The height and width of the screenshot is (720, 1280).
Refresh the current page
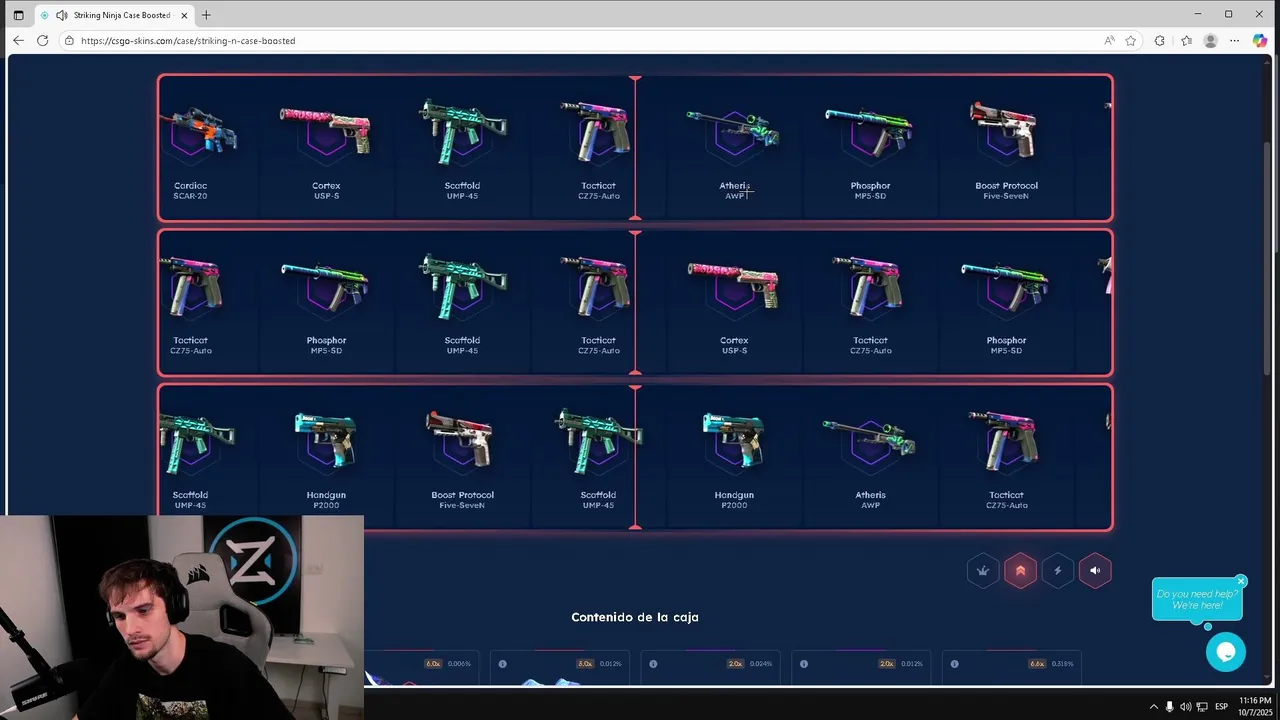[x=42, y=41]
